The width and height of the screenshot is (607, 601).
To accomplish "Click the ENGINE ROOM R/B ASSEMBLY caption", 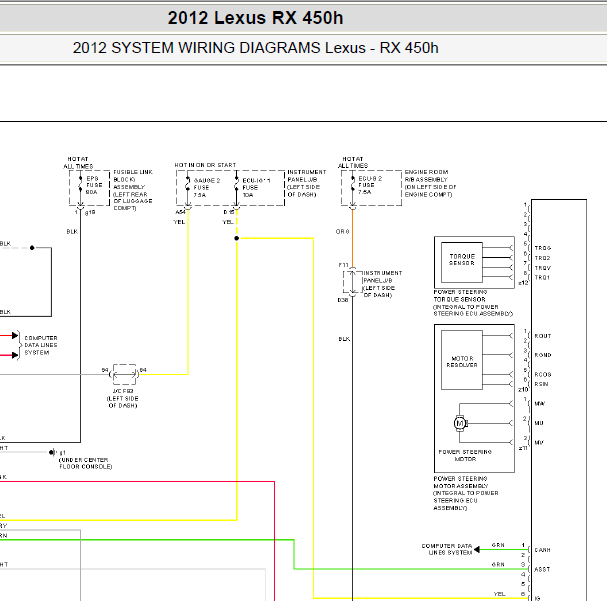I will click(x=430, y=183).
